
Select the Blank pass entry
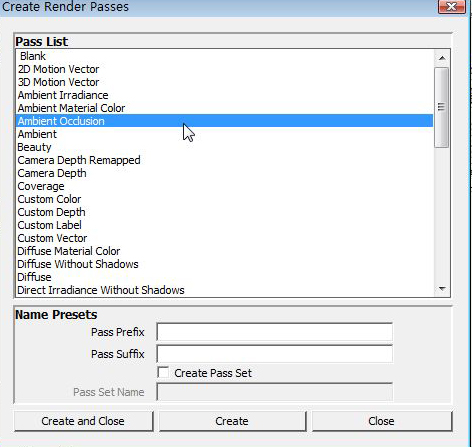[224, 56]
